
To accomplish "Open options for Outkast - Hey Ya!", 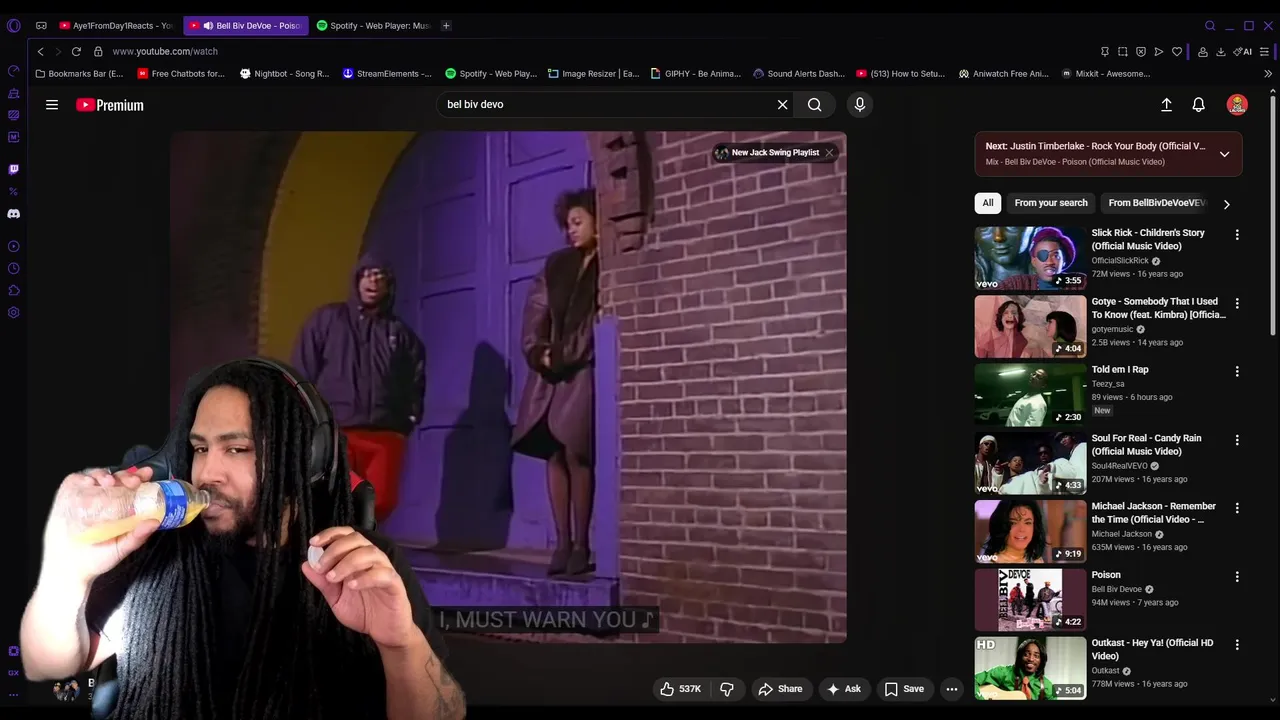I will tap(1237, 645).
